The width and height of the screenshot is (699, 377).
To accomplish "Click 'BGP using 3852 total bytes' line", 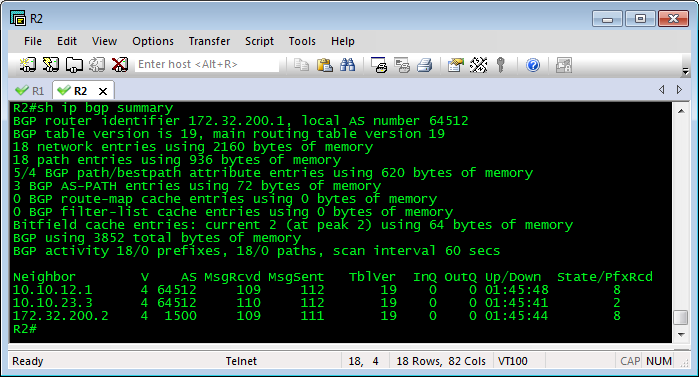I will click(156, 238).
